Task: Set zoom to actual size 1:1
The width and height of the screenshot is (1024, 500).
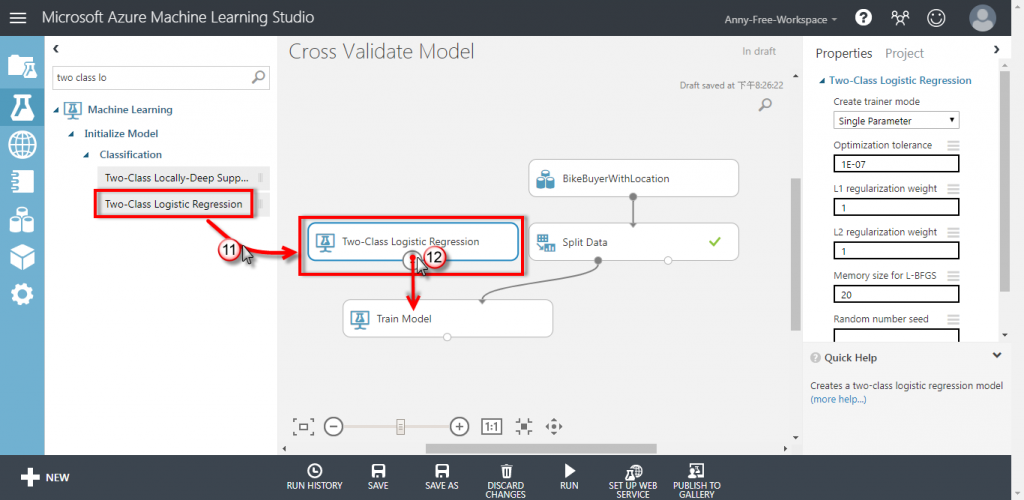Action: (x=491, y=427)
